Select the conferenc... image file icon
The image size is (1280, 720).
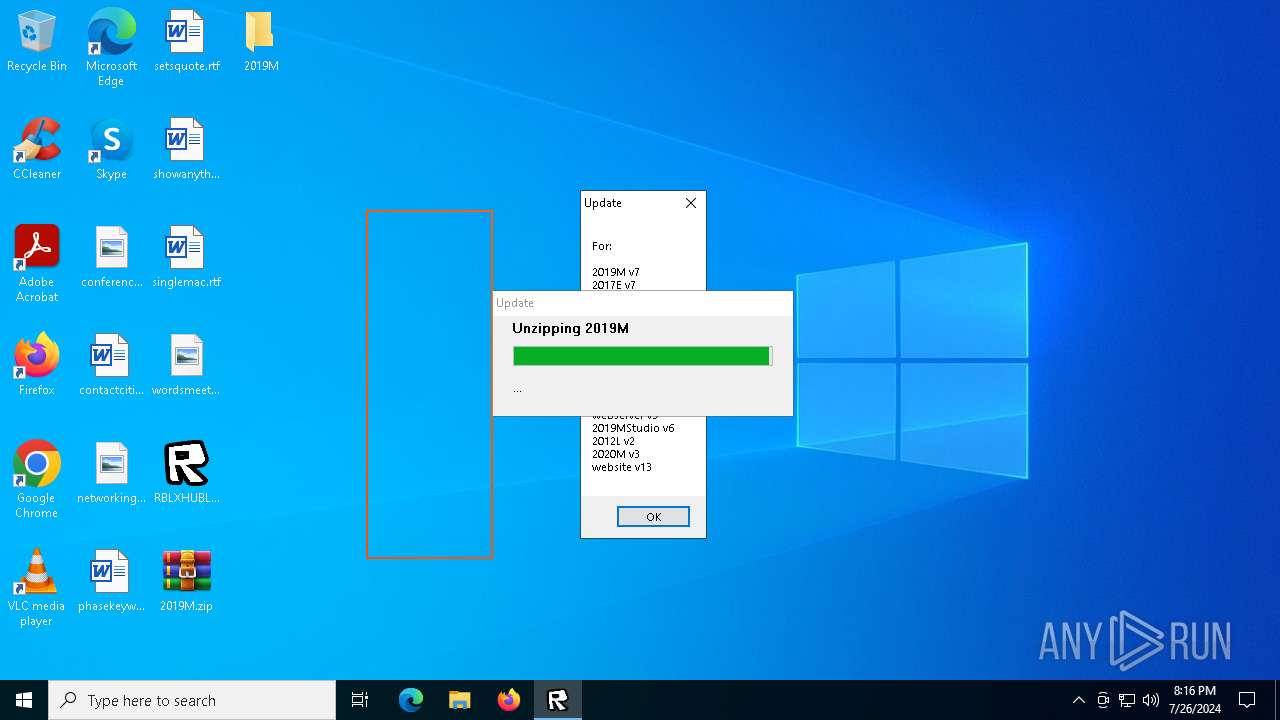click(x=111, y=257)
